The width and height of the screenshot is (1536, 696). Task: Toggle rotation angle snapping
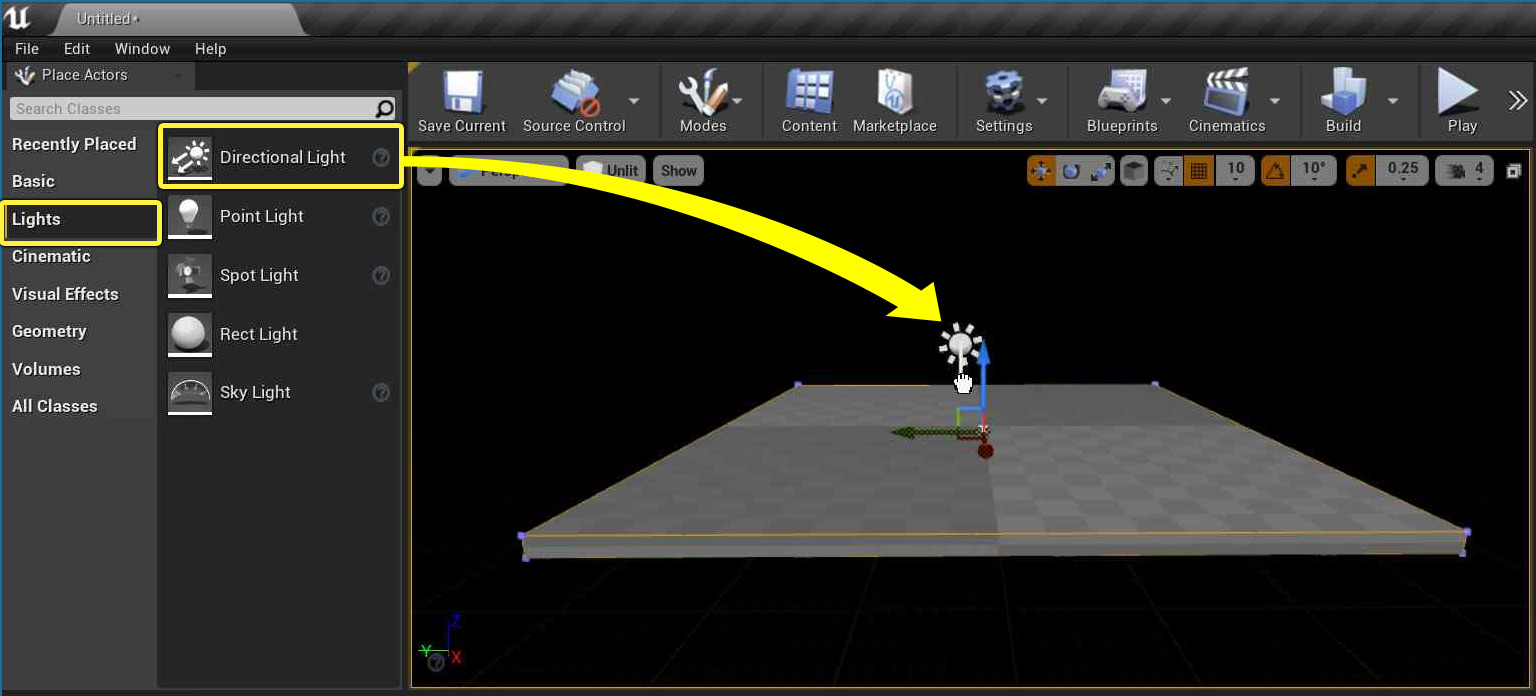[1275, 171]
